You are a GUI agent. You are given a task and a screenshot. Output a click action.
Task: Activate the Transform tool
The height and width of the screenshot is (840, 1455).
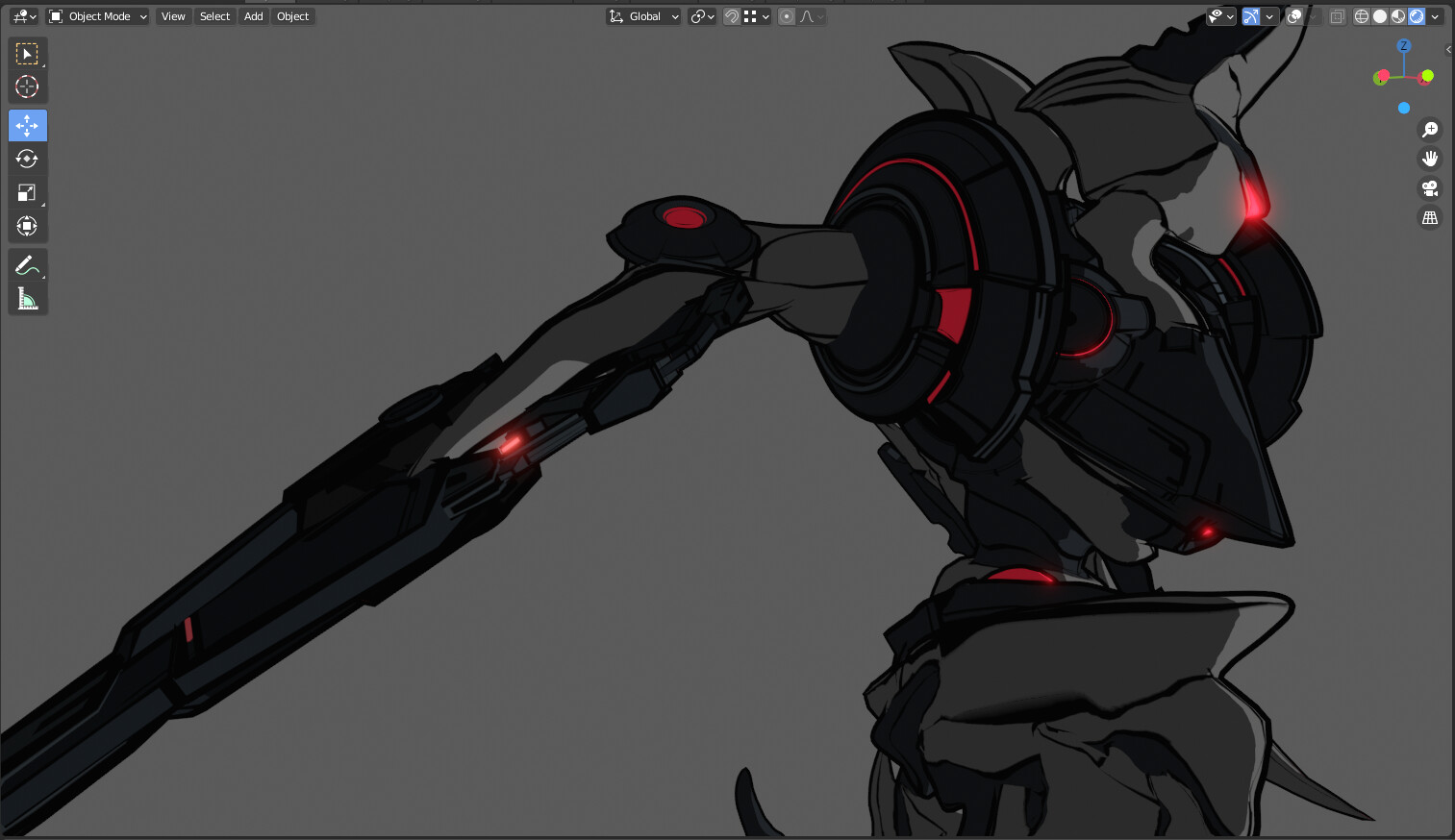coord(27,226)
